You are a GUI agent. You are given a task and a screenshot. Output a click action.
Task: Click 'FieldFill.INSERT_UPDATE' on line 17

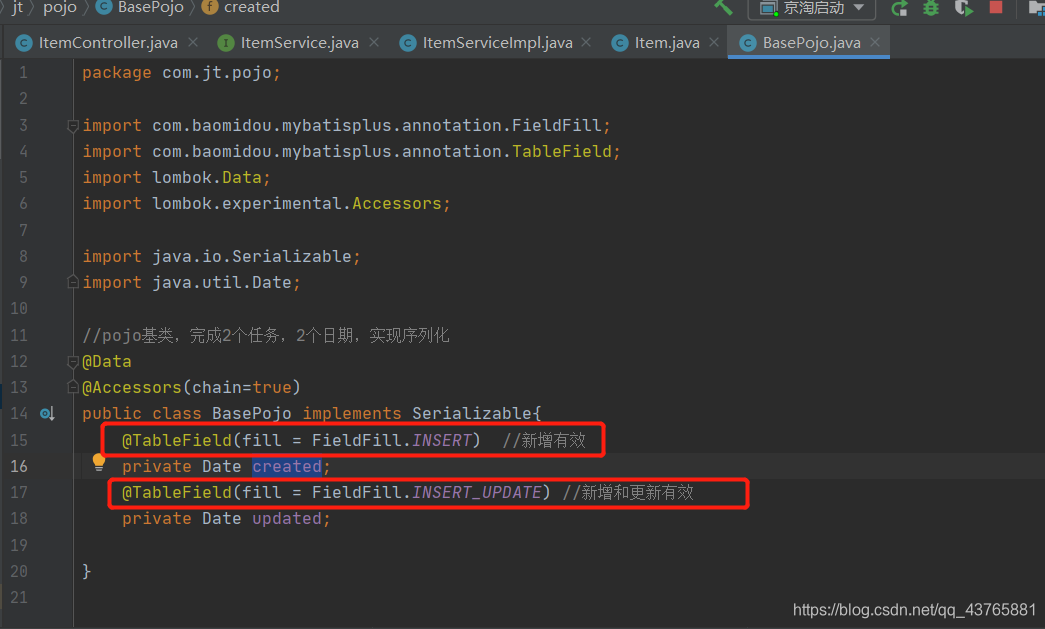(427, 492)
